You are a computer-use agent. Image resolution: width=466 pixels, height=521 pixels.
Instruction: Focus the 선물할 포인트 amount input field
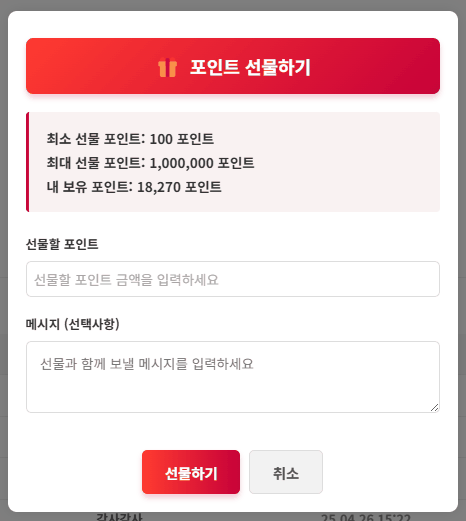[233, 279]
